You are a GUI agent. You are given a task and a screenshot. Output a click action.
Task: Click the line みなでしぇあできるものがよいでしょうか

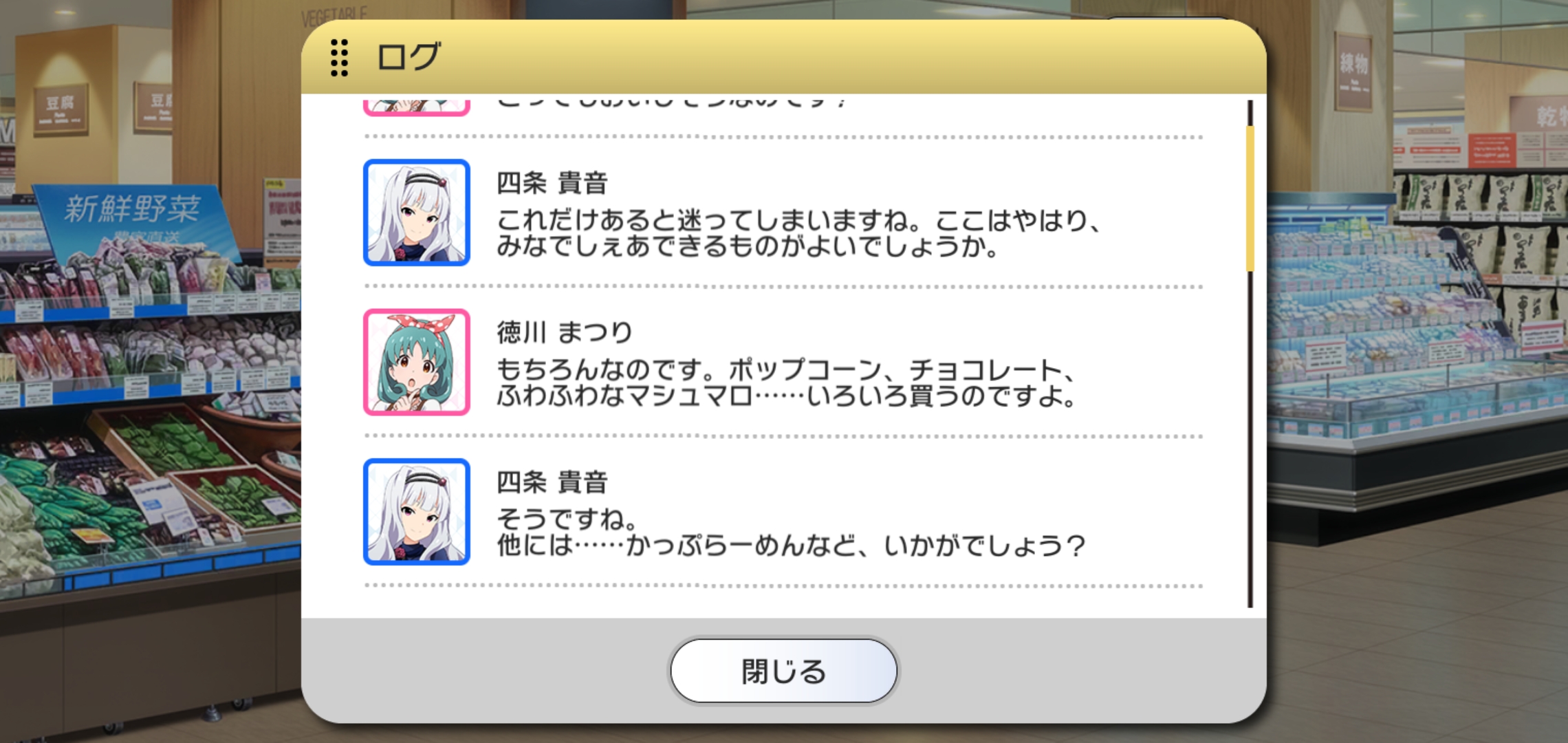(748, 246)
